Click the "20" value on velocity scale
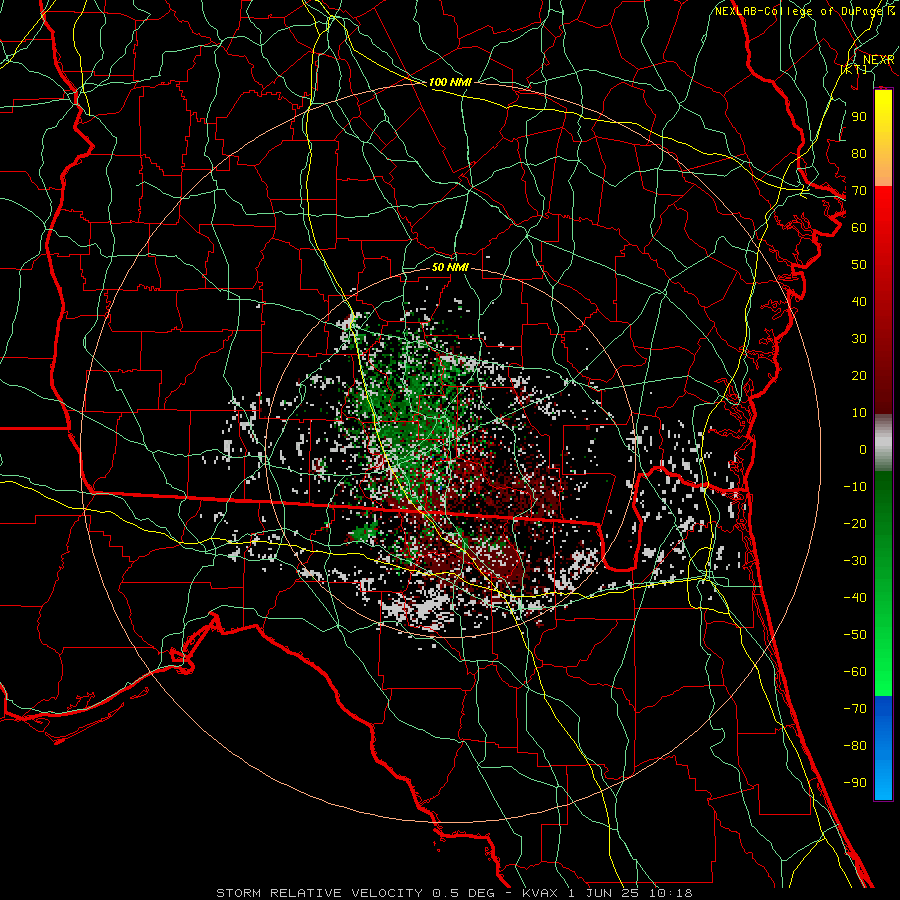The image size is (900, 900). coord(859,376)
